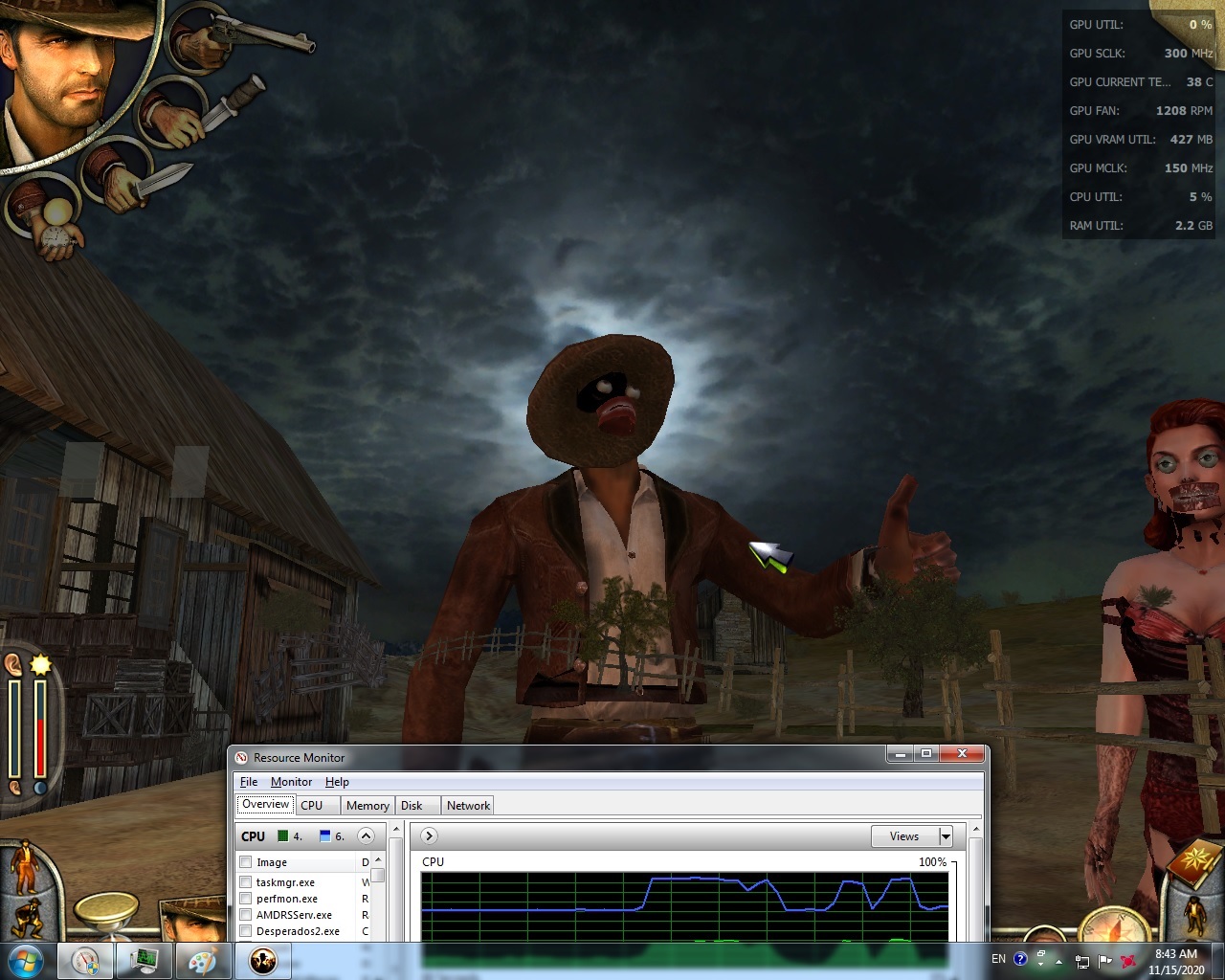Open the File menu in Resource Monitor
This screenshot has width=1225, height=980.
point(249,782)
